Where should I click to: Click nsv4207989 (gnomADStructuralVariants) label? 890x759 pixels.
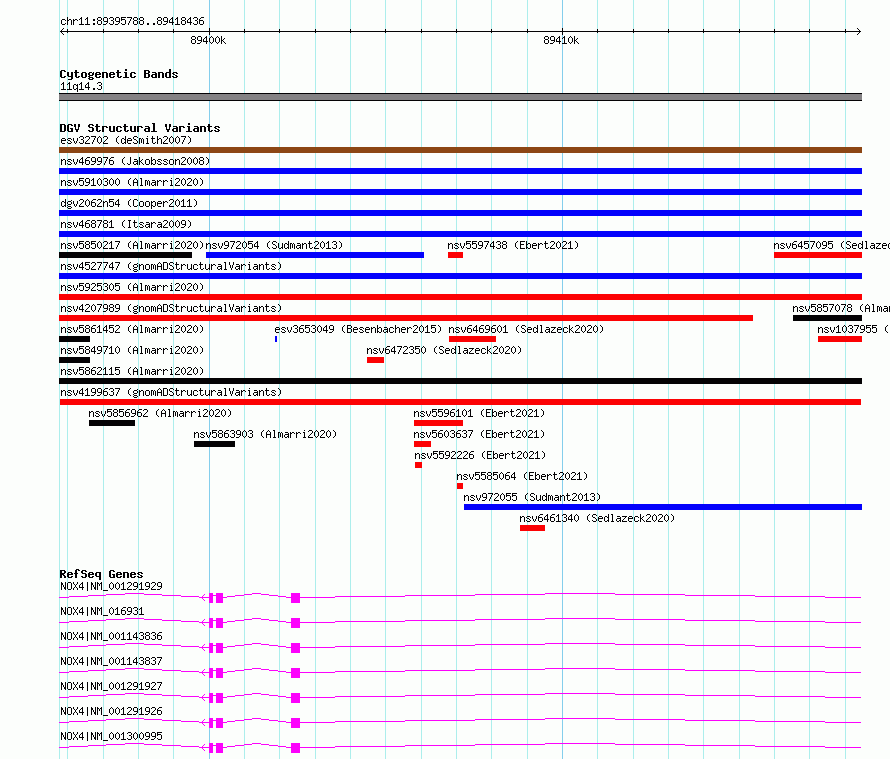coord(171,308)
